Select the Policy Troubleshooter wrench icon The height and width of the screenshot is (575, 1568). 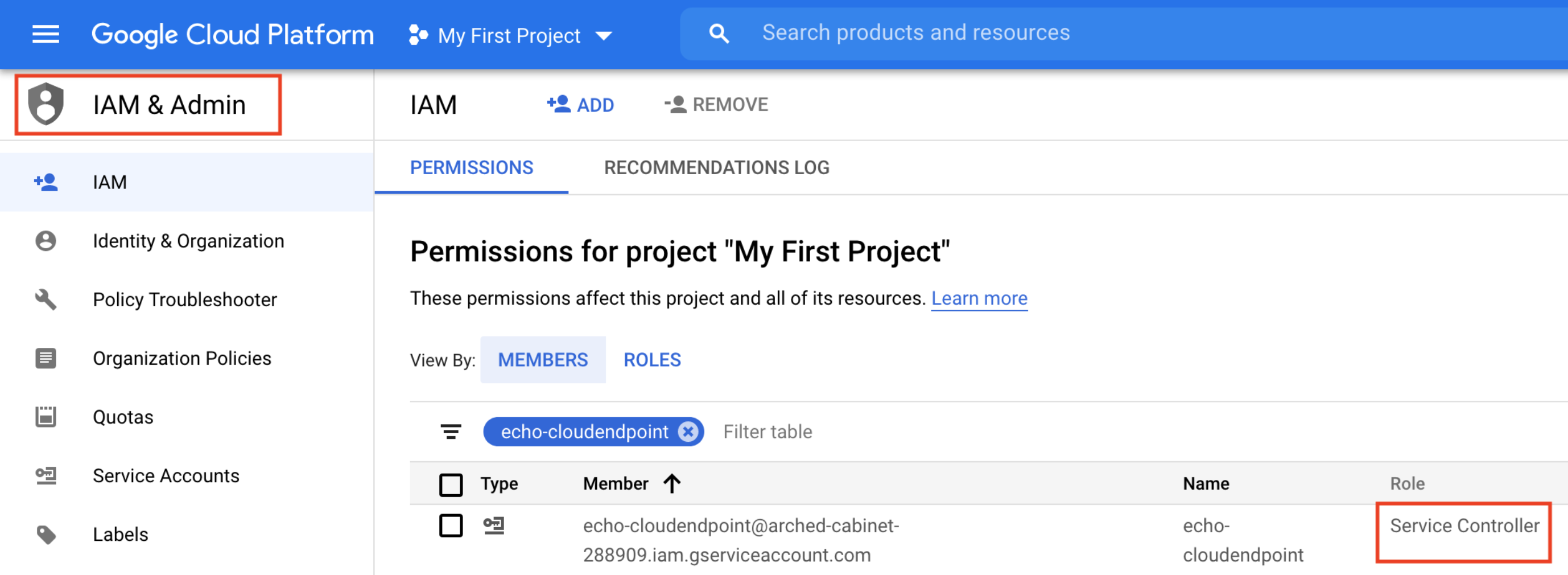(46, 299)
